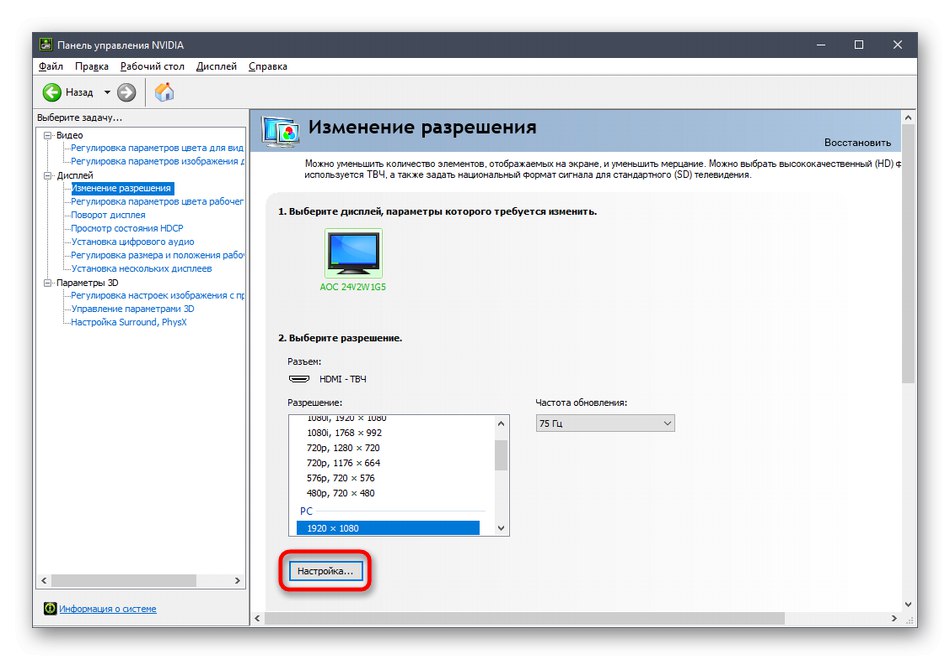Click the Восстановить link
The width and height of the screenshot is (950, 660).
click(857, 142)
